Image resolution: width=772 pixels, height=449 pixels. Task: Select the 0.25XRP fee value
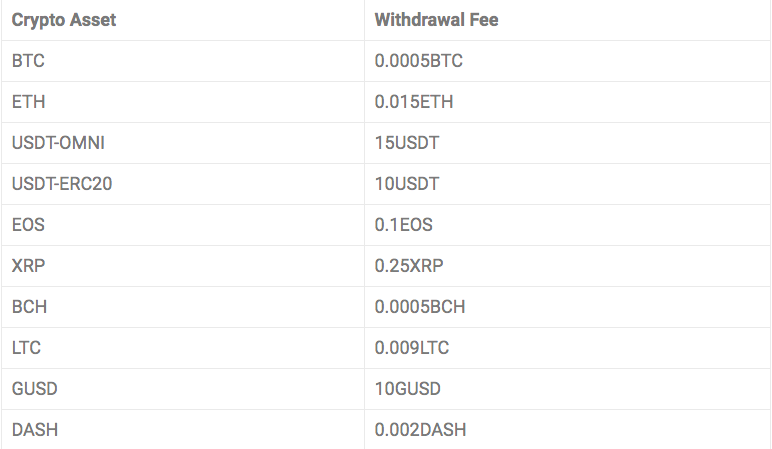click(x=409, y=266)
